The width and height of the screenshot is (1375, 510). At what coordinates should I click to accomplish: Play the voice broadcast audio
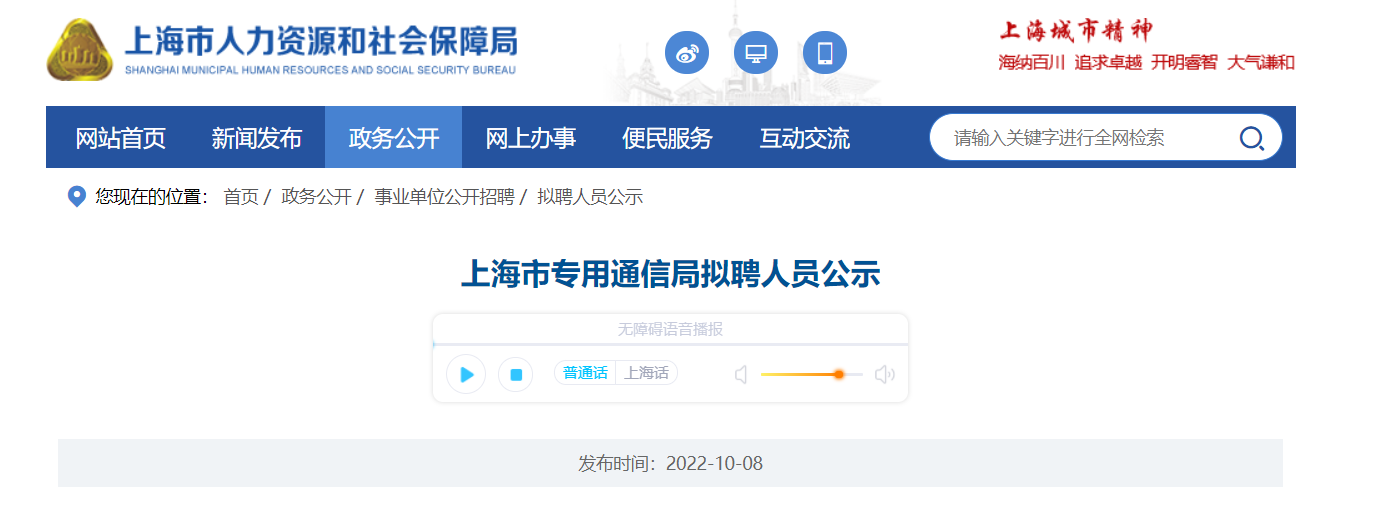[x=466, y=374]
